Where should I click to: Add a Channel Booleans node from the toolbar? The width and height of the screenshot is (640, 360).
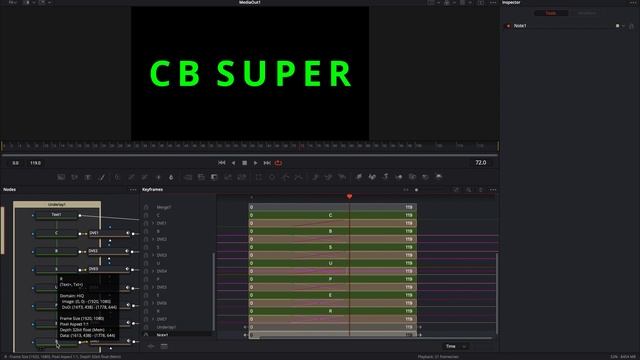pyautogui.click(x=201, y=177)
